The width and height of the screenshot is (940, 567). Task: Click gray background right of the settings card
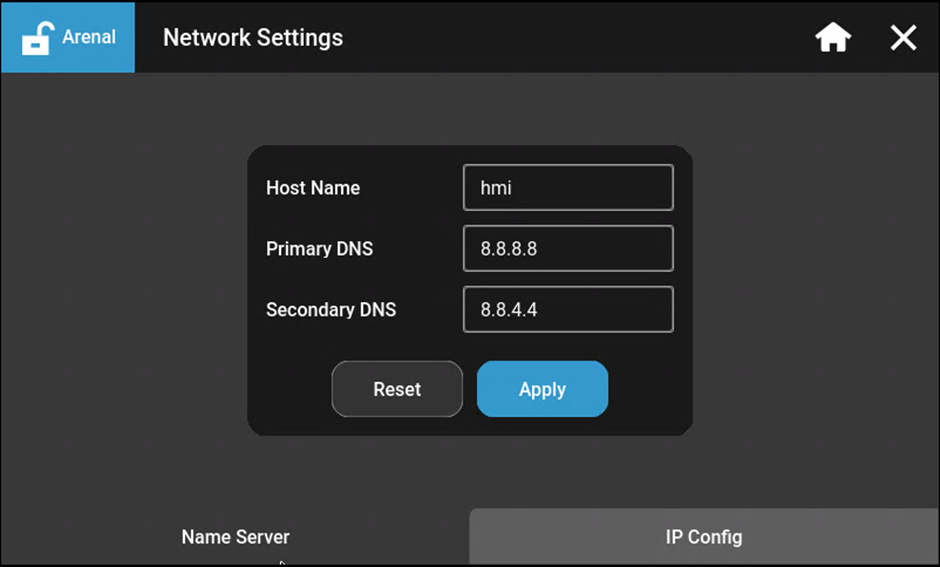point(815,290)
